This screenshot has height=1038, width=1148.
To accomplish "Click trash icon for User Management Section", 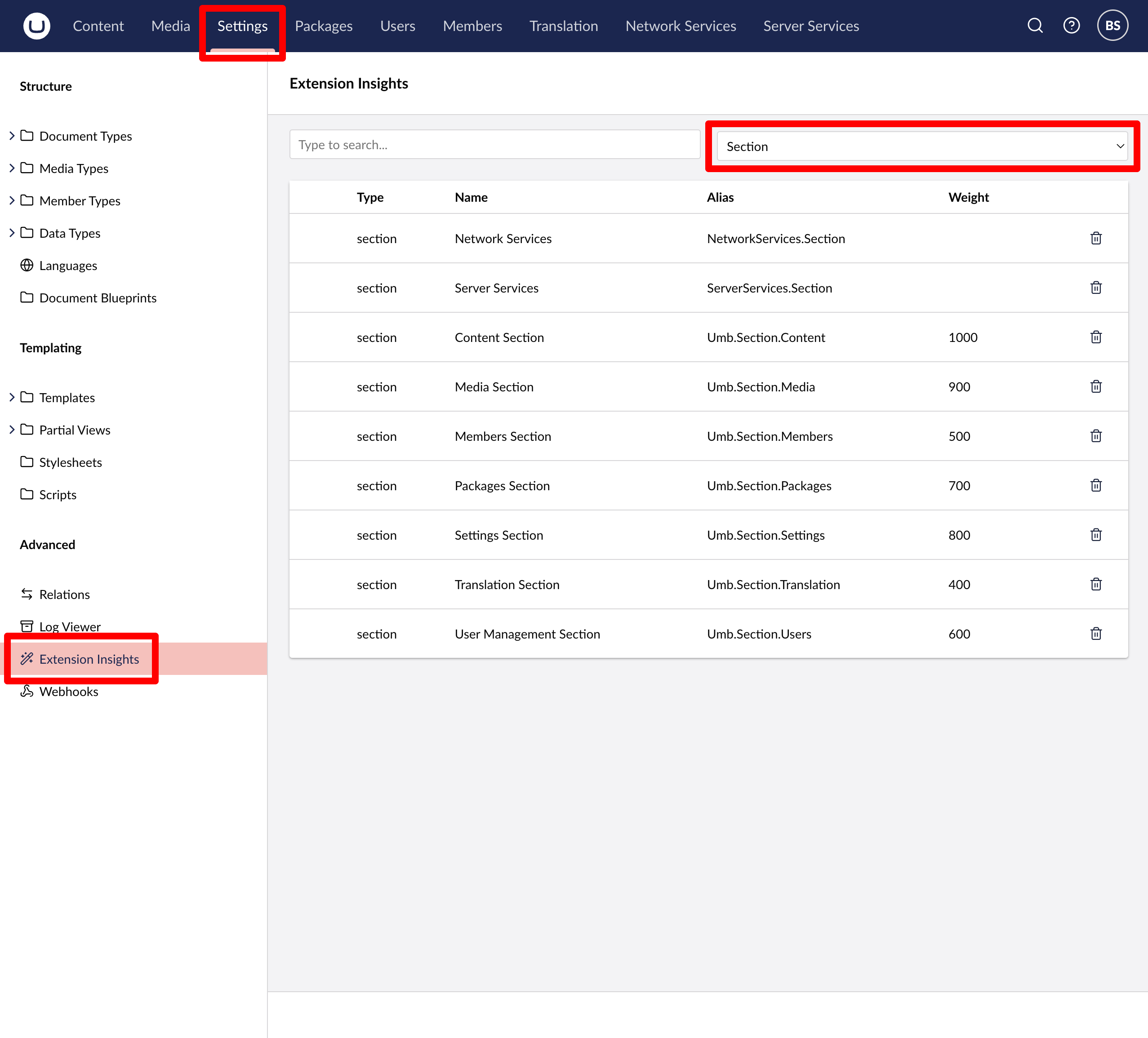I will tap(1095, 634).
